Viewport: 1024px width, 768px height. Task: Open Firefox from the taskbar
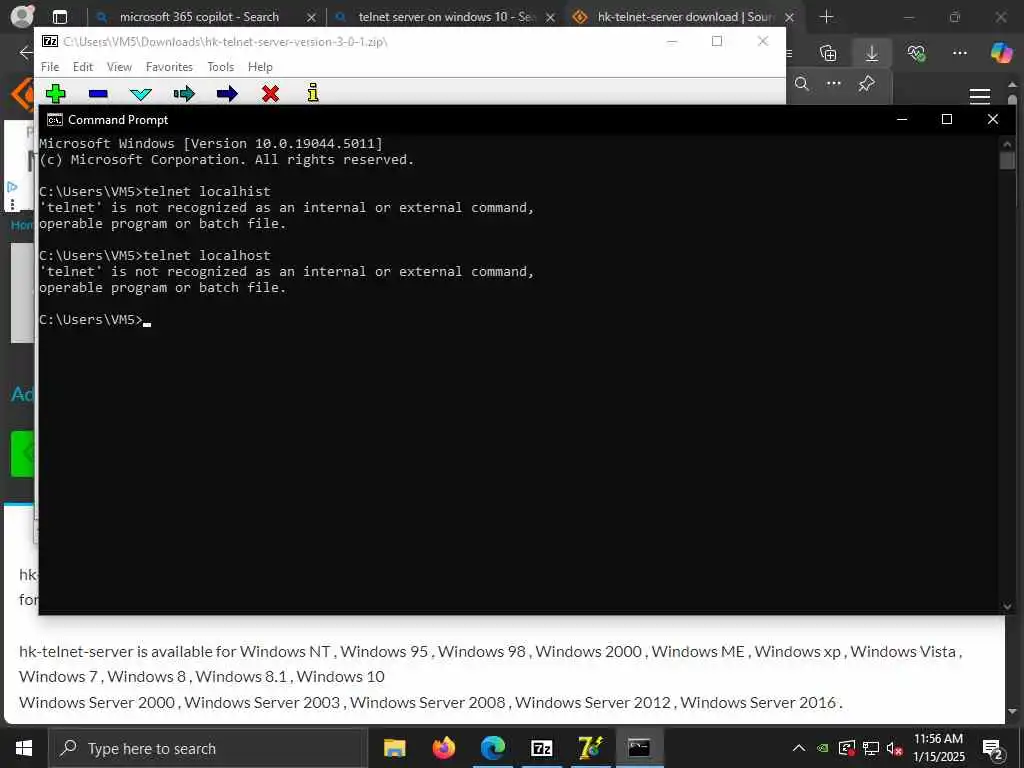point(443,748)
